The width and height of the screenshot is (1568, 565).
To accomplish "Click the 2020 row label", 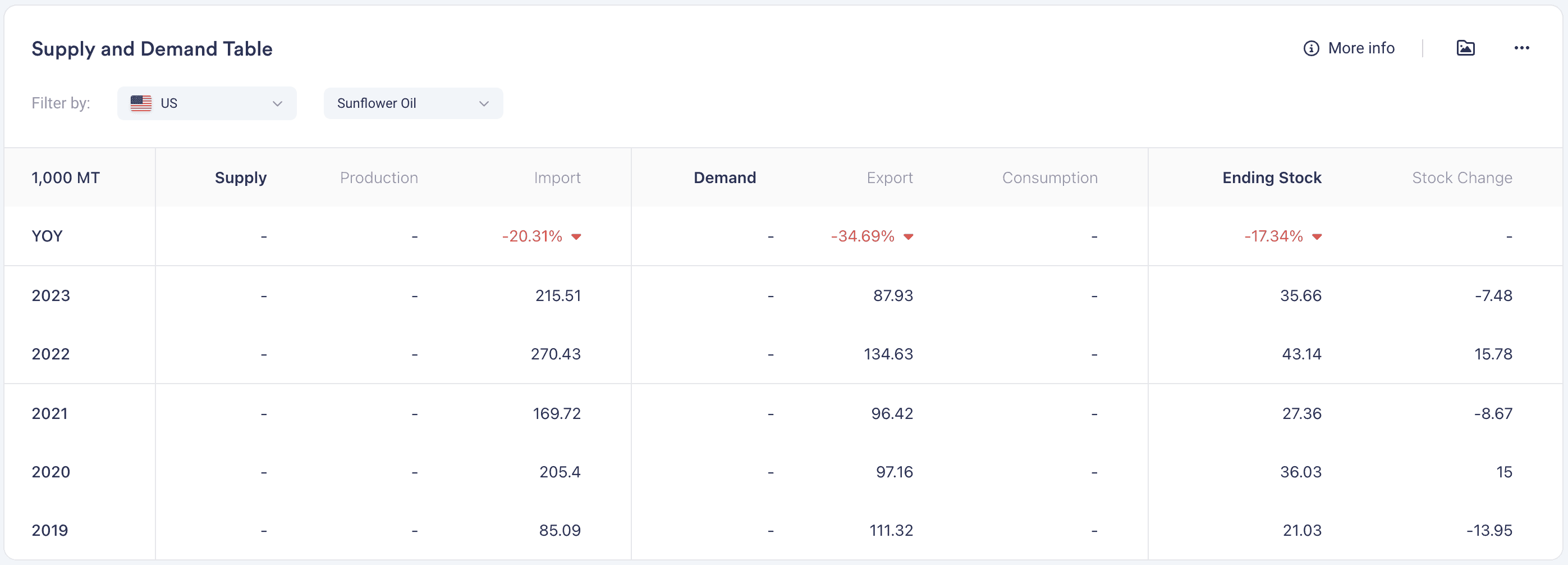I will pos(51,472).
